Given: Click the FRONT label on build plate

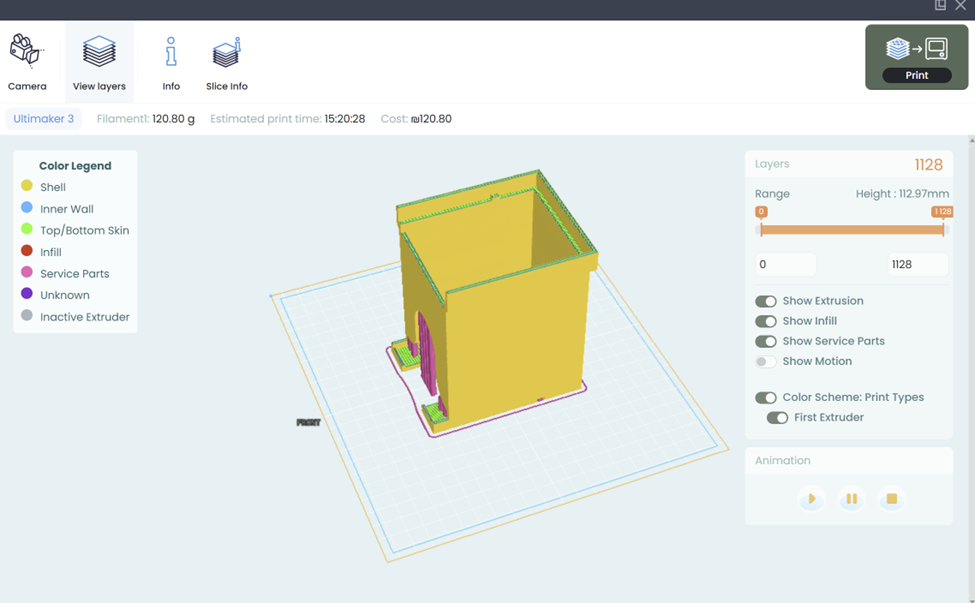Looking at the screenshot, I should 308,423.
